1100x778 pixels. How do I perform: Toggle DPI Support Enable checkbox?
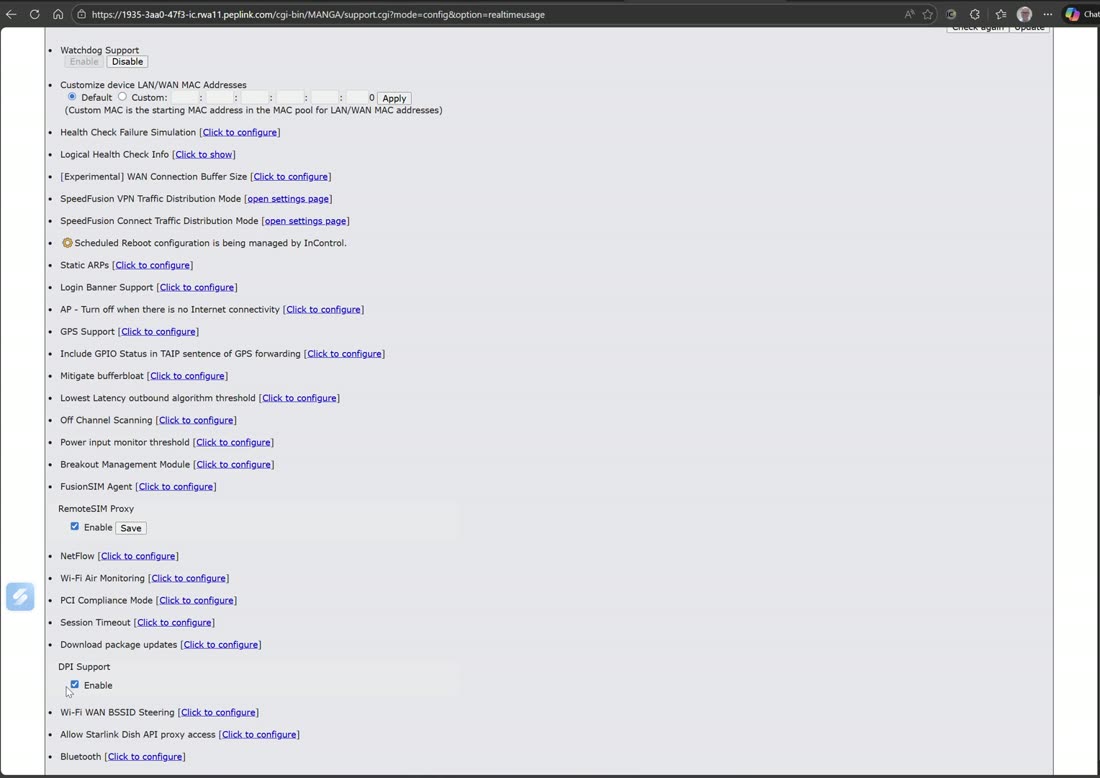pyautogui.click(x=74, y=685)
